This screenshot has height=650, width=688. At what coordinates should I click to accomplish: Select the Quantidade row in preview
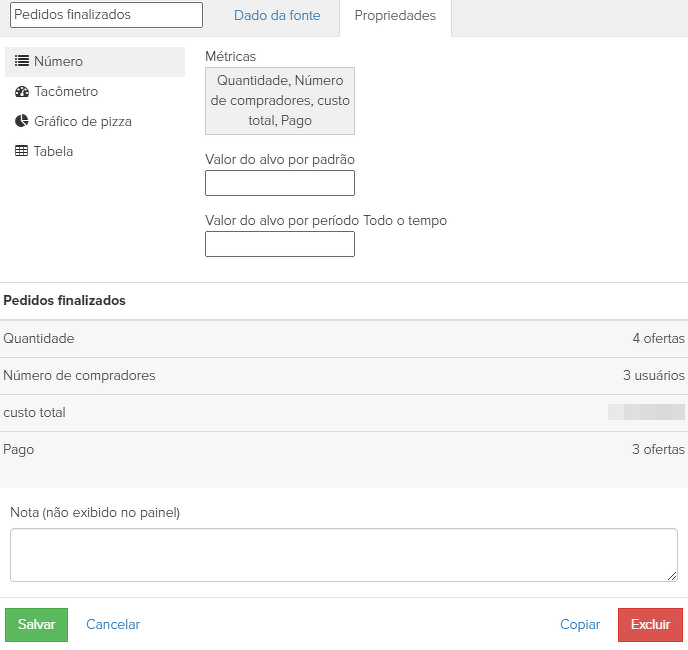[343, 339]
